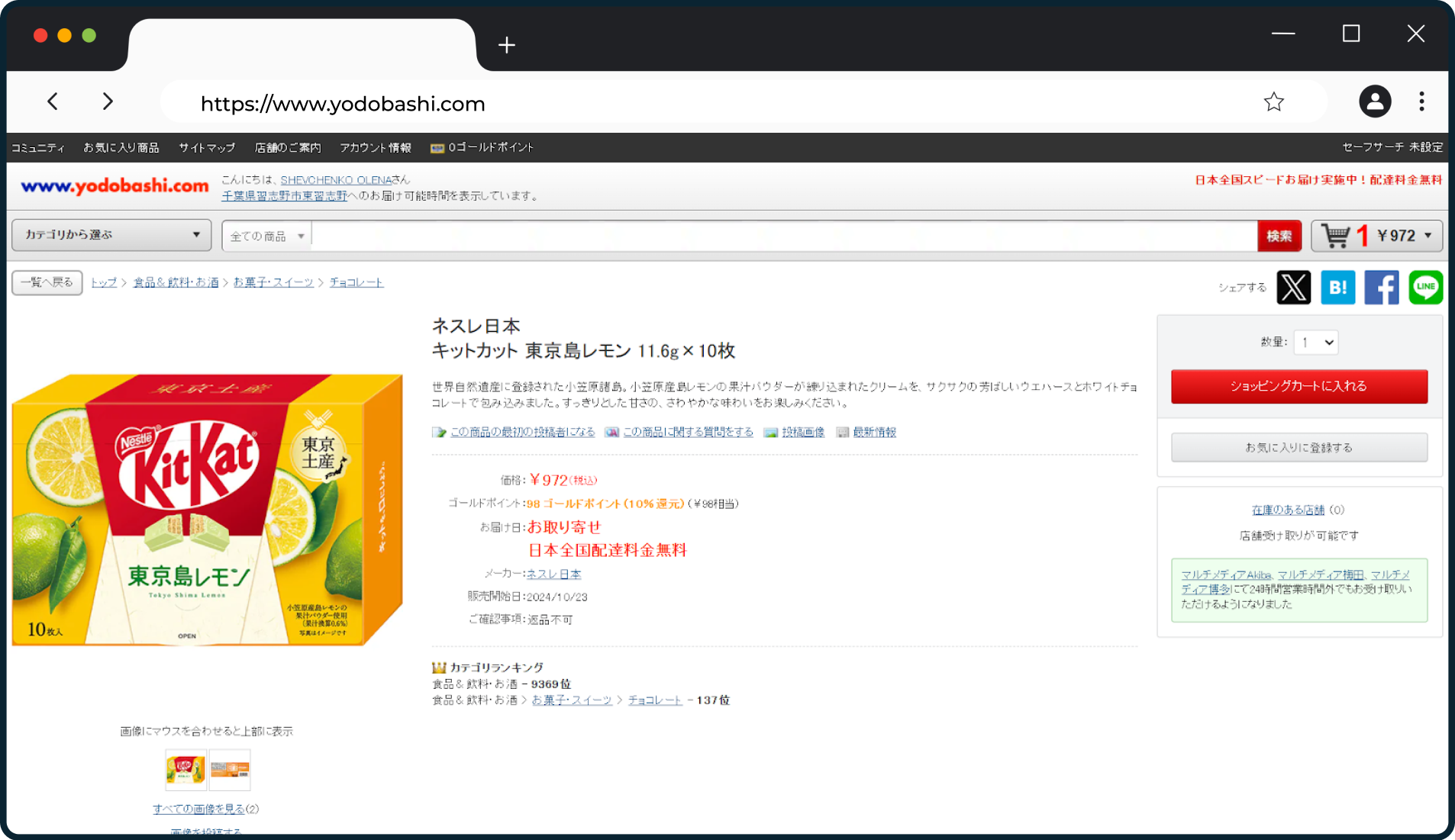
Task: Click すべての画像を見る link
Action: tap(198, 809)
